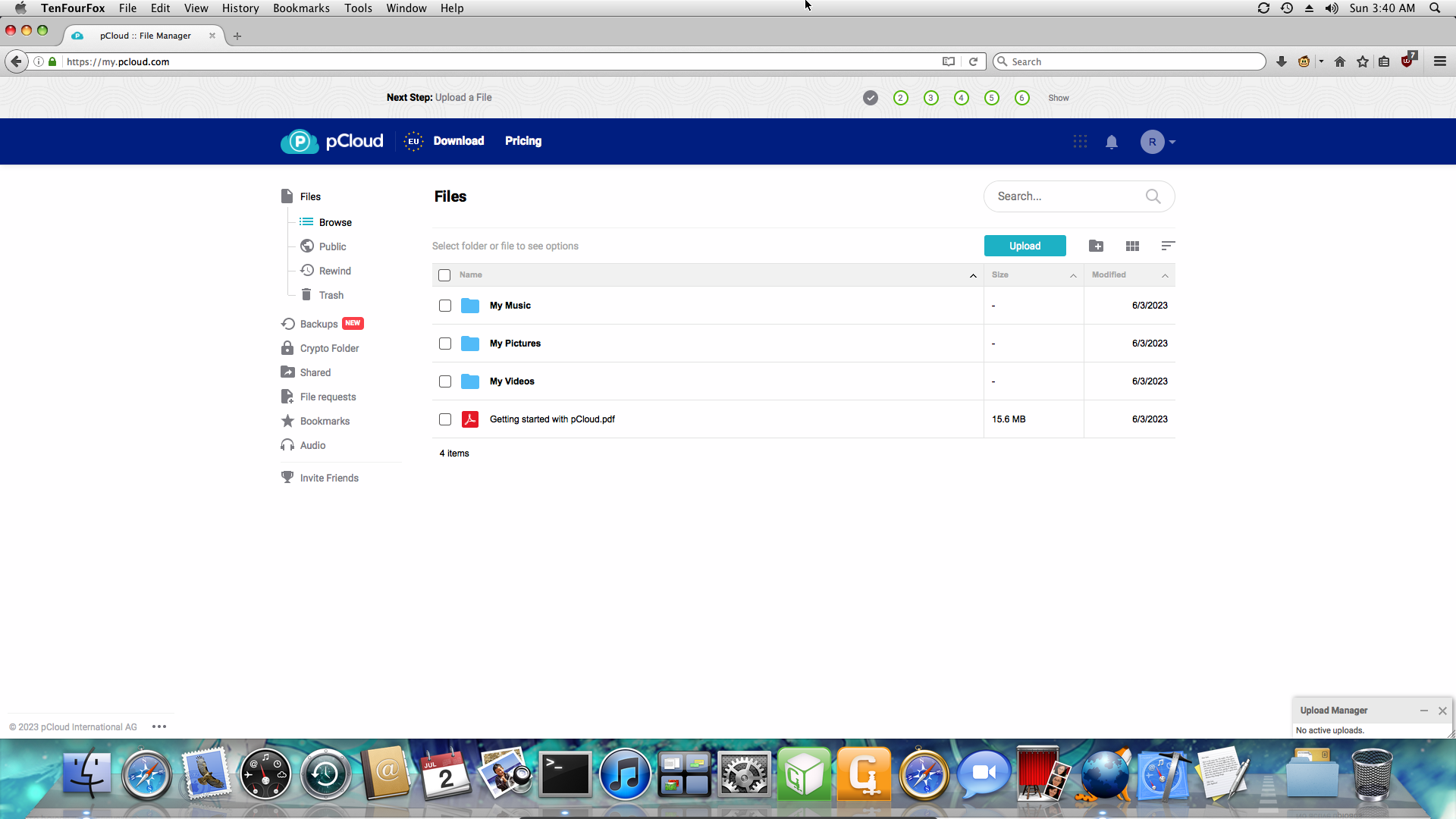Click the Upload a File next step link
1456x819 pixels.
pos(463,98)
